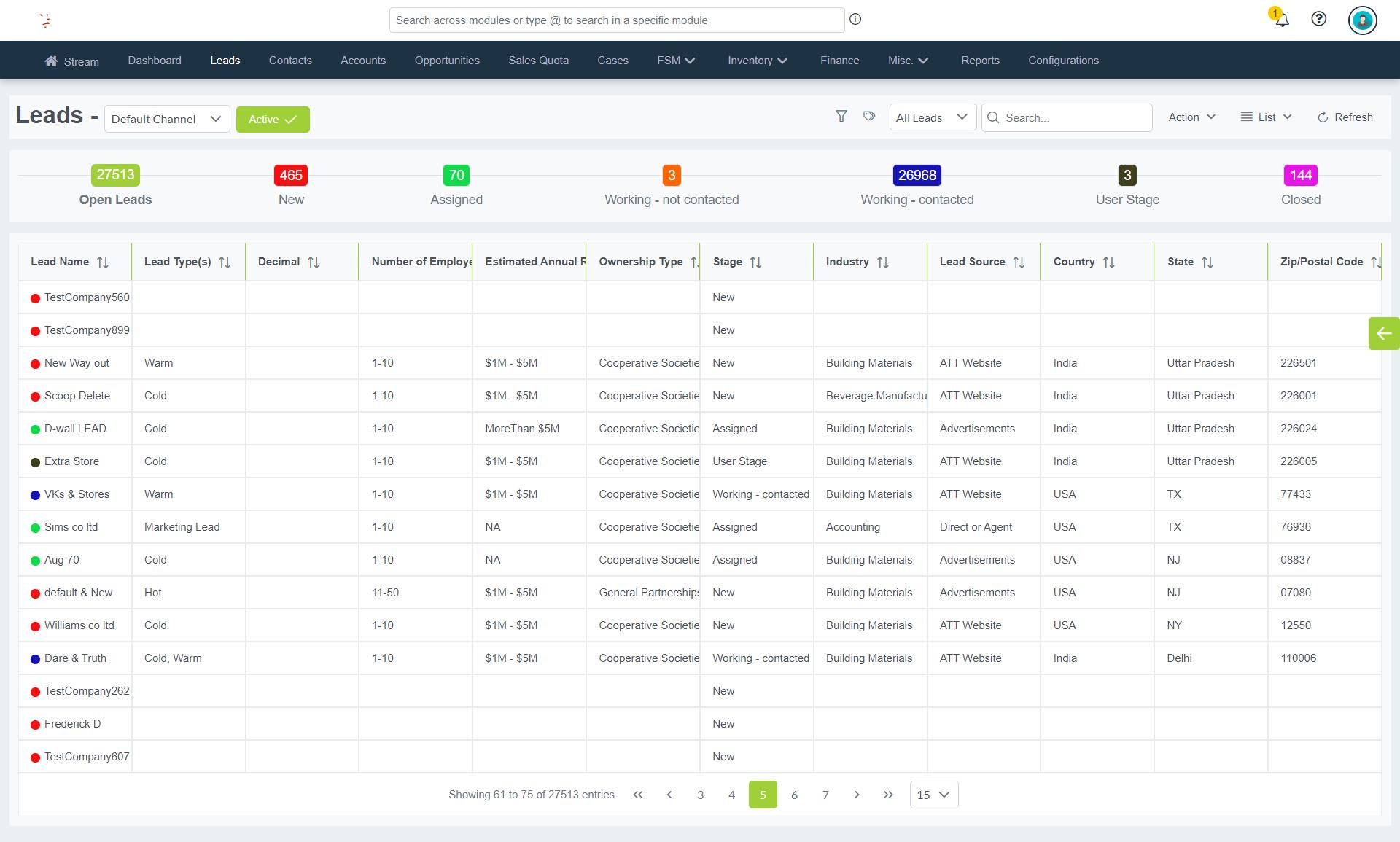Toggle the Active status button
This screenshot has height=842, width=1400.
pyautogui.click(x=273, y=120)
